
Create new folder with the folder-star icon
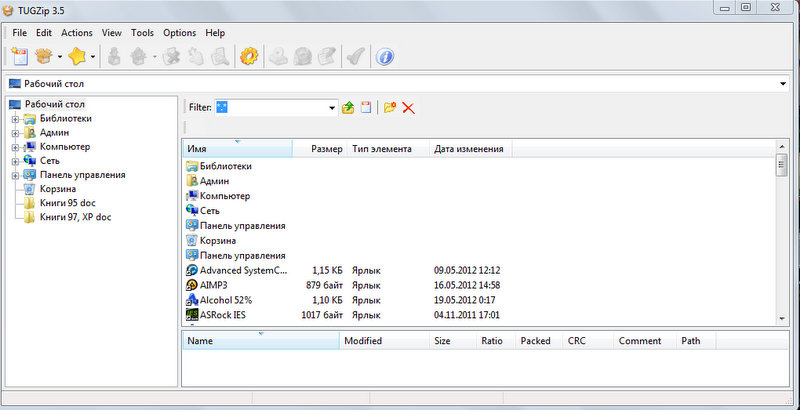point(390,108)
